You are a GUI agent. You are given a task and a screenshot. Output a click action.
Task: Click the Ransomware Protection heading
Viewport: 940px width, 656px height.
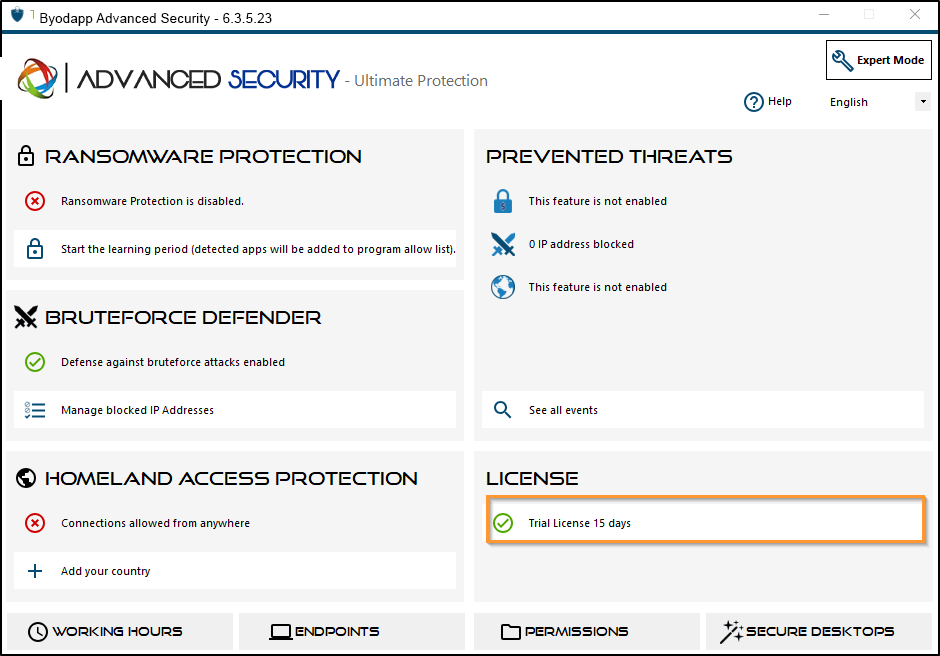click(x=203, y=157)
